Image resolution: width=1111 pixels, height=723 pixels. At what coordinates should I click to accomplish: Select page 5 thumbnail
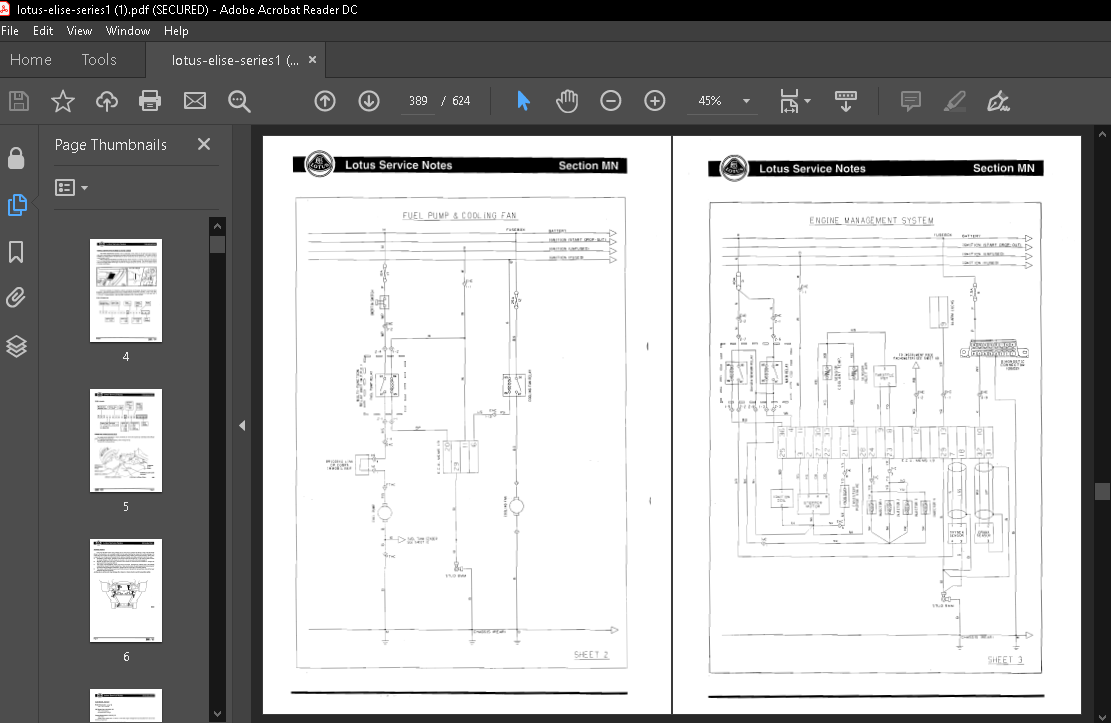pyautogui.click(x=126, y=440)
